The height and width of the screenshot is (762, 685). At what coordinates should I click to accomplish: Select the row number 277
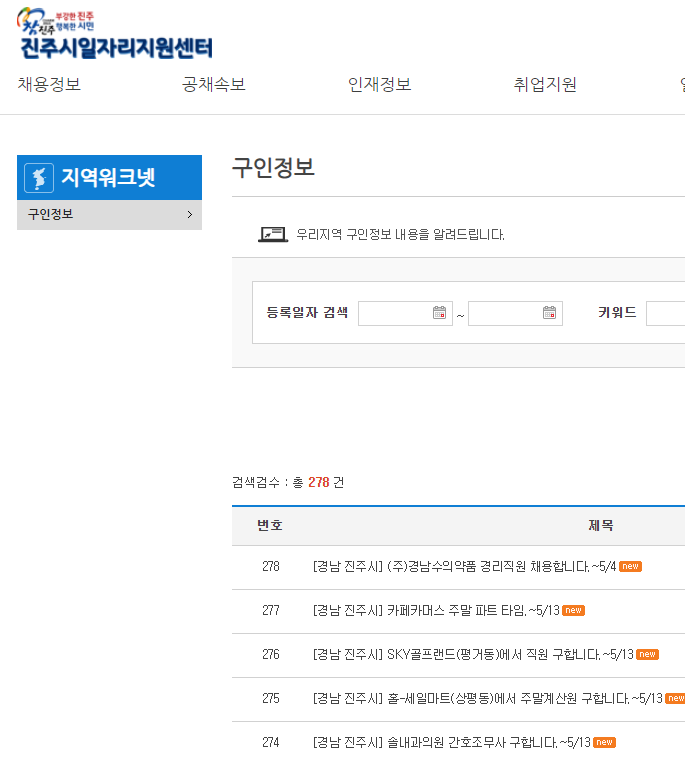tap(271, 610)
